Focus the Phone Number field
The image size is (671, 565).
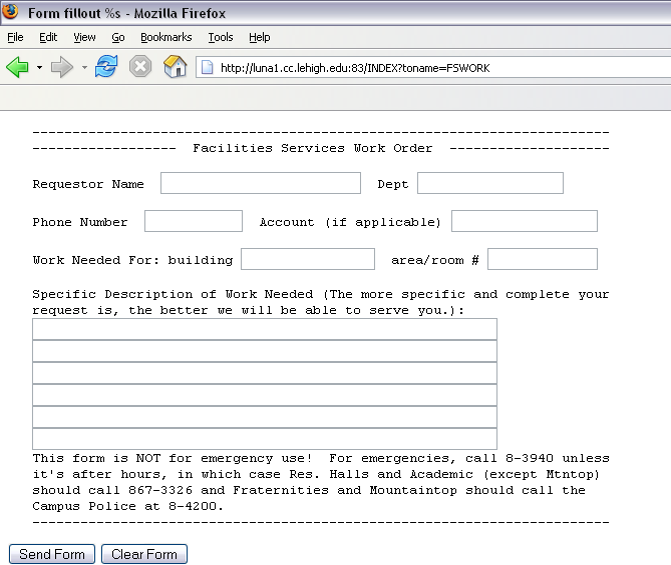[x=193, y=221]
